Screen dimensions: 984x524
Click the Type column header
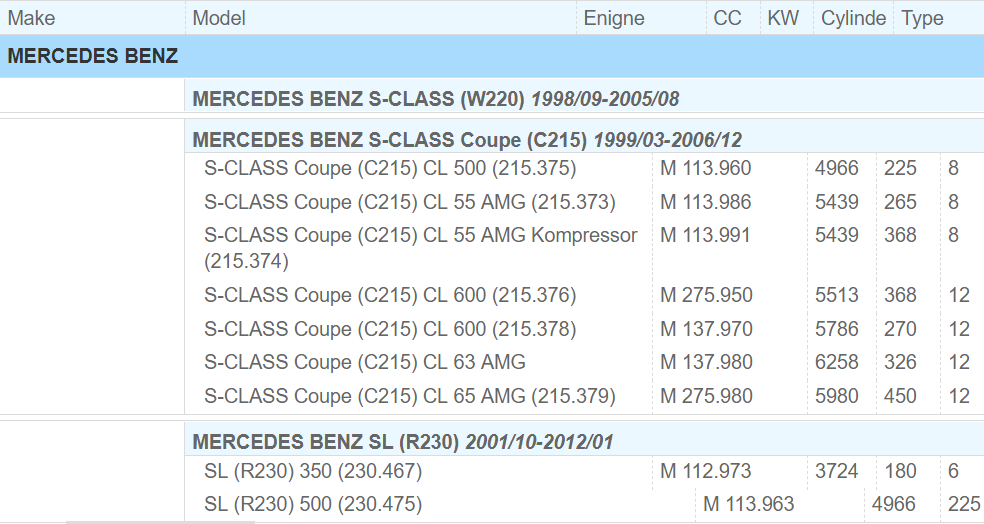point(922,18)
